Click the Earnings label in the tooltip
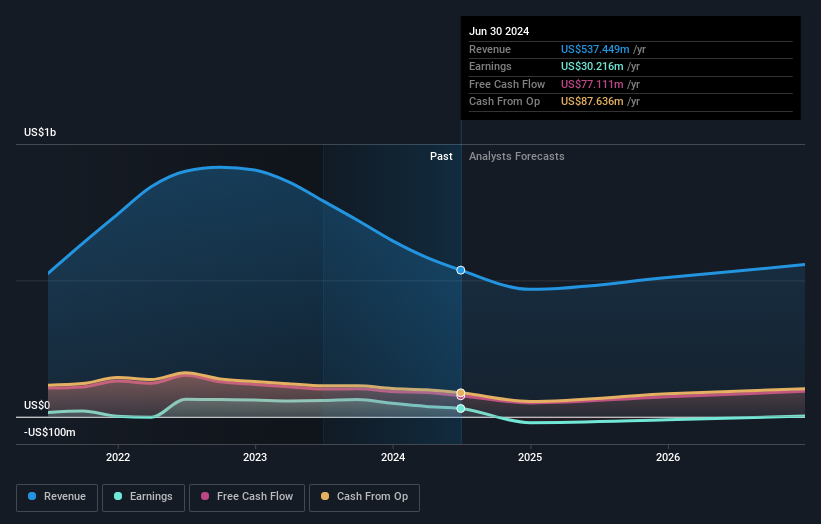Screen dimensions: 821x524 pyautogui.click(x=490, y=66)
